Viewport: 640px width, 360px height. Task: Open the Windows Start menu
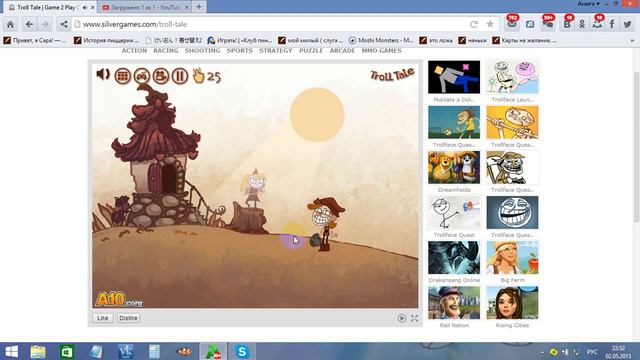click(x=11, y=351)
